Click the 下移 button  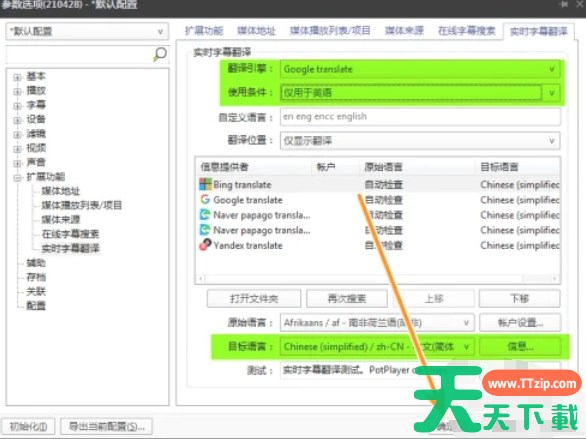(520, 299)
